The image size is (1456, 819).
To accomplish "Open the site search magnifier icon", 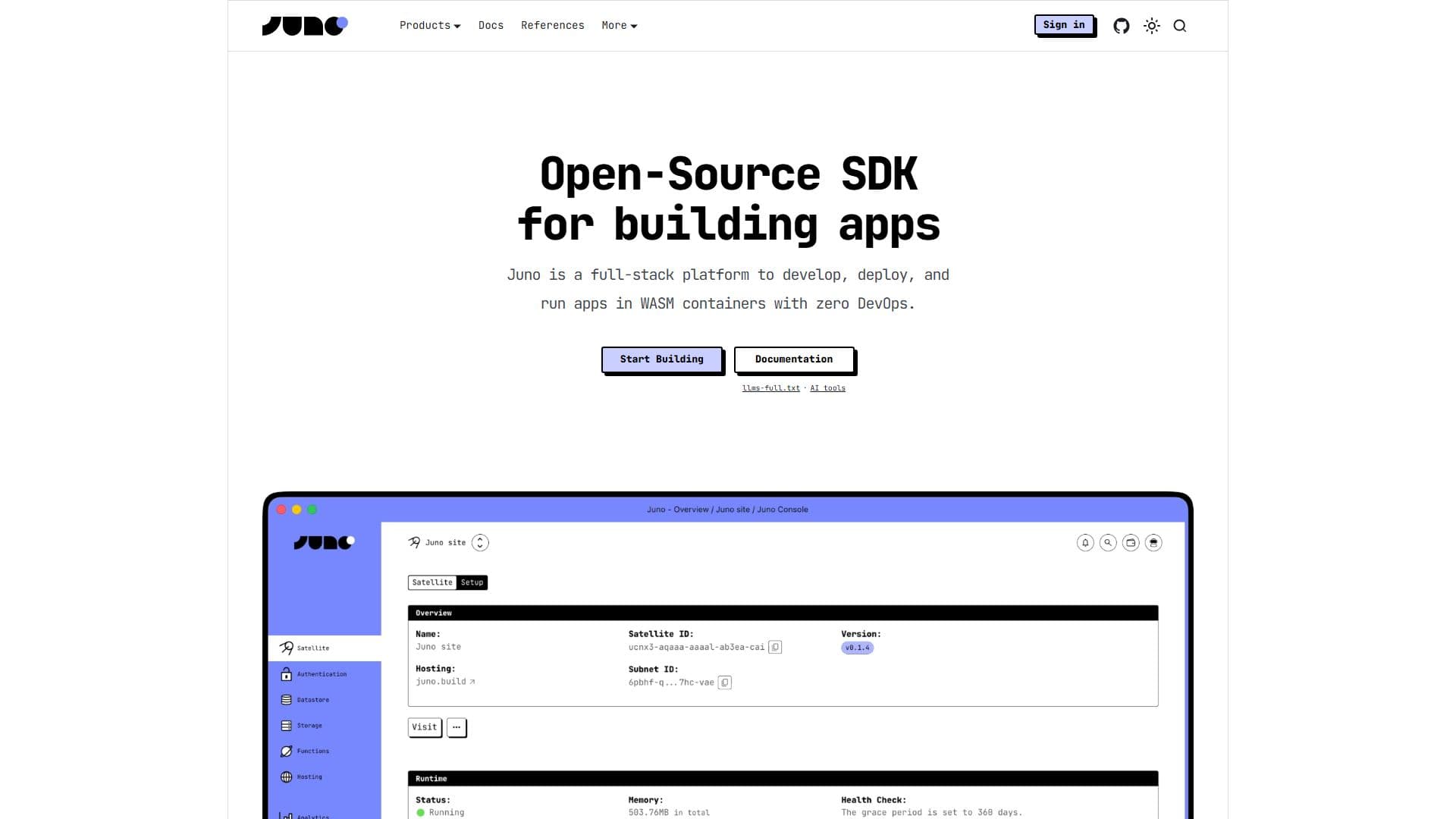I will click(1180, 26).
